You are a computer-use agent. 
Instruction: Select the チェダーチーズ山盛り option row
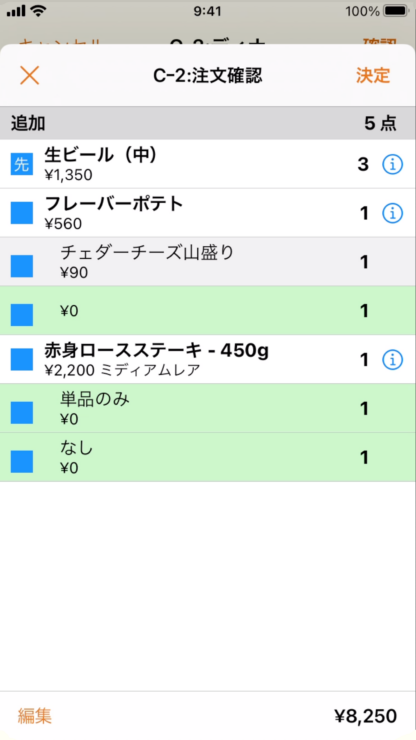[208, 261]
